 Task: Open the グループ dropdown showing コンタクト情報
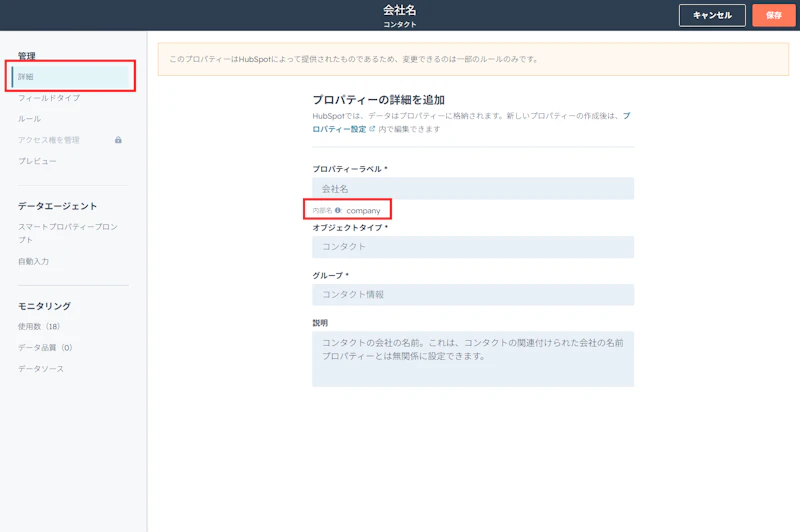473,295
